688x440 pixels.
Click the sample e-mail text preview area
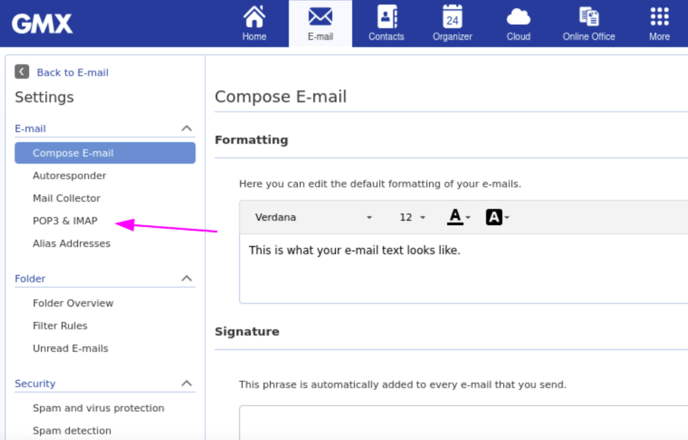(x=464, y=268)
